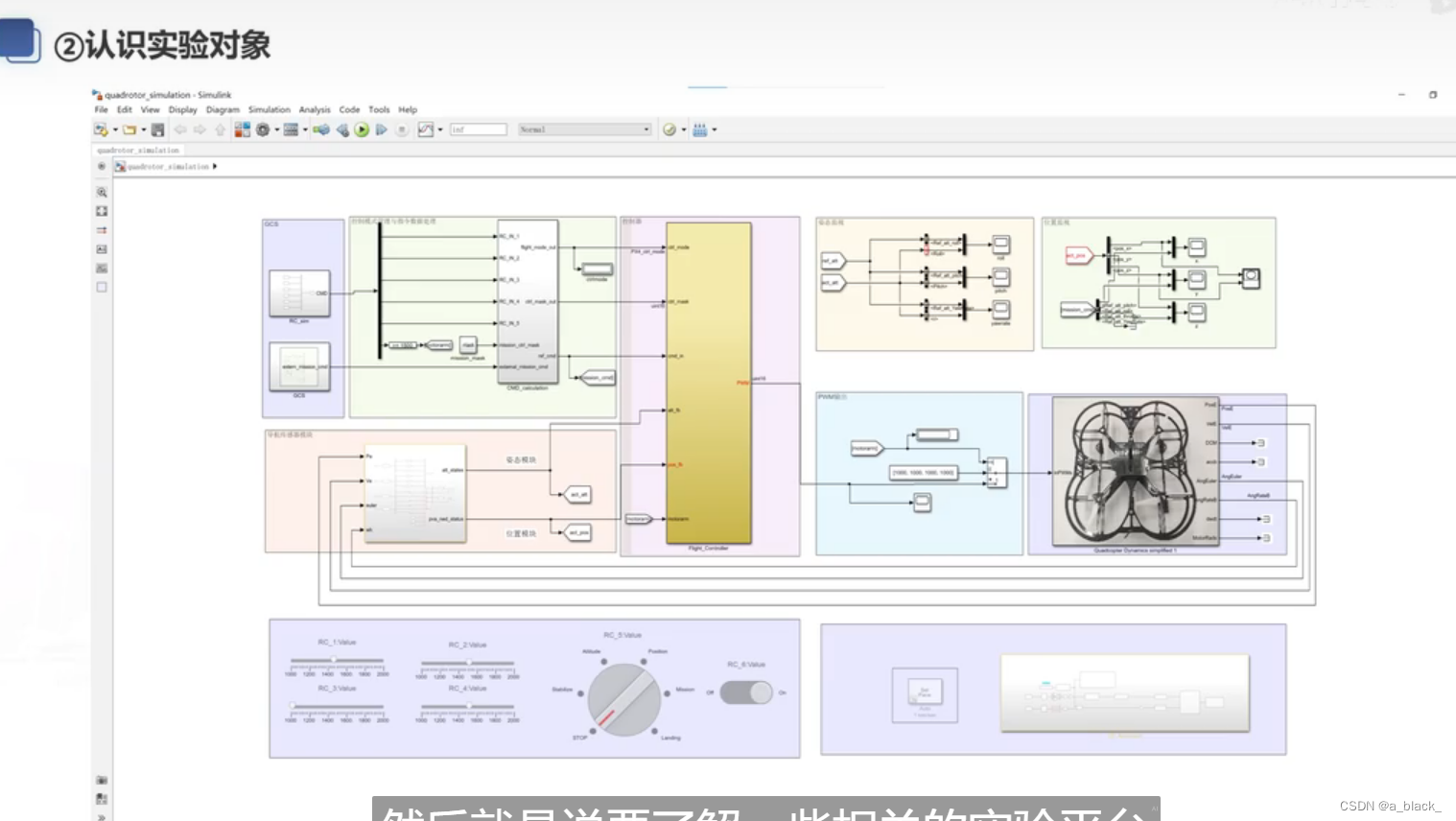Image resolution: width=1456 pixels, height=821 pixels.
Task: Select the yellow Flight_Controller block
Action: tap(709, 384)
